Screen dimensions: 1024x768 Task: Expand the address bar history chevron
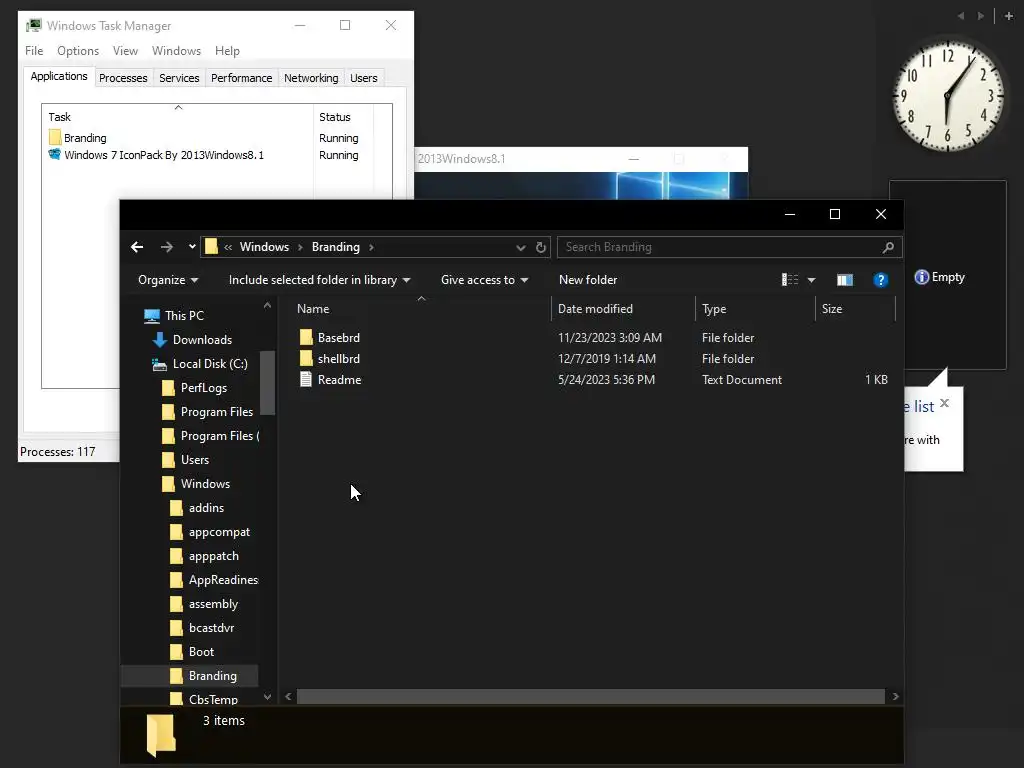pyautogui.click(x=520, y=248)
